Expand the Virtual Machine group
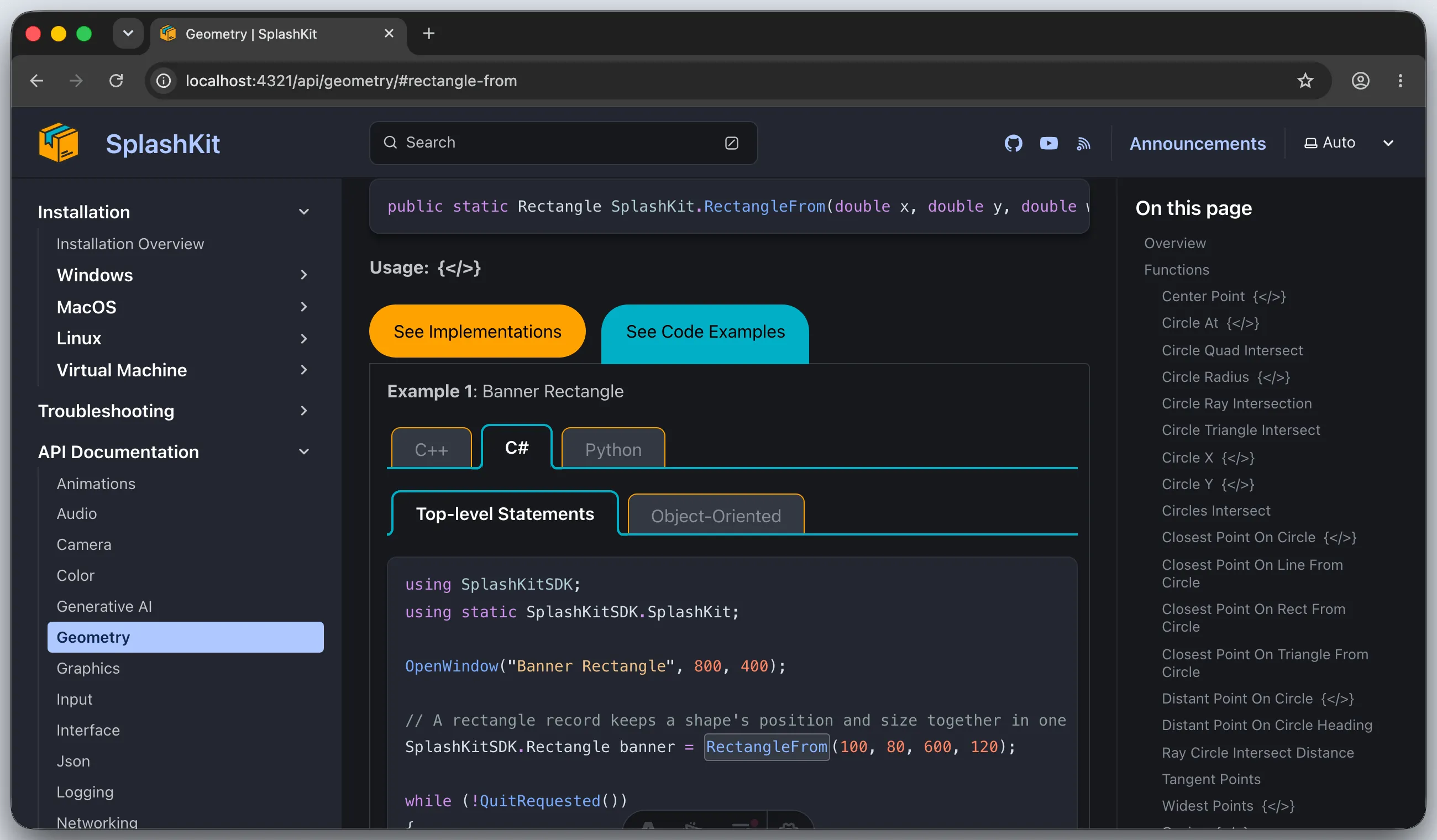1437x840 pixels. (x=304, y=370)
